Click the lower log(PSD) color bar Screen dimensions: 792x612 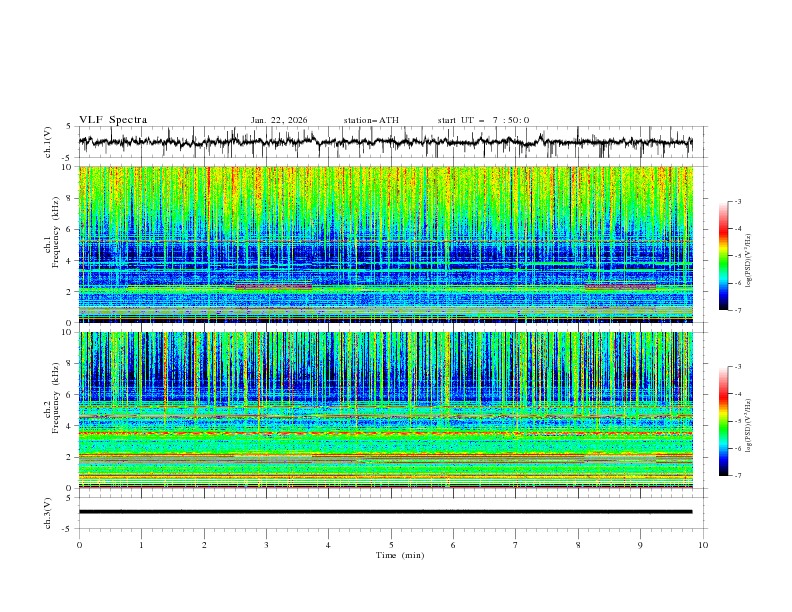(x=723, y=421)
